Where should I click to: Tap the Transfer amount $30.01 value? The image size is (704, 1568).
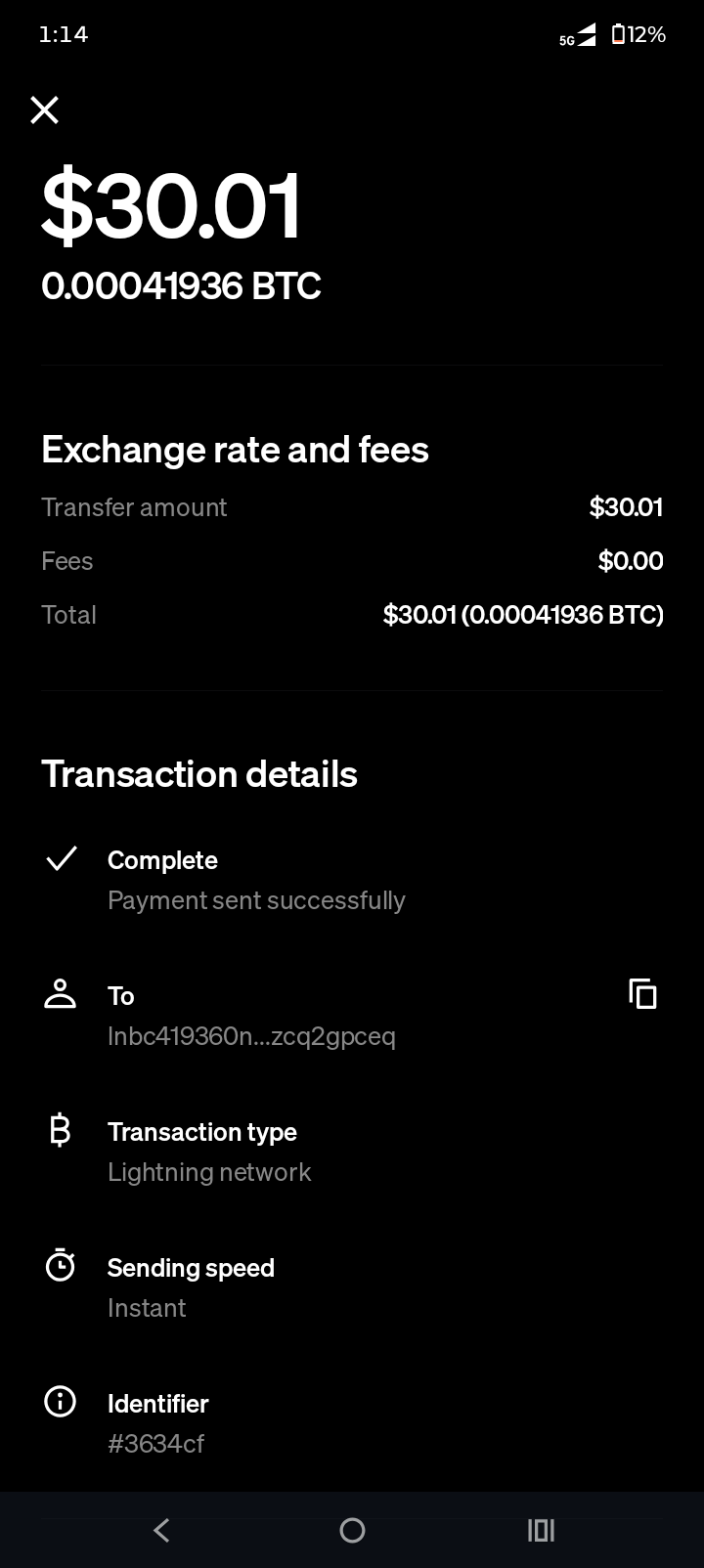pyautogui.click(x=626, y=507)
